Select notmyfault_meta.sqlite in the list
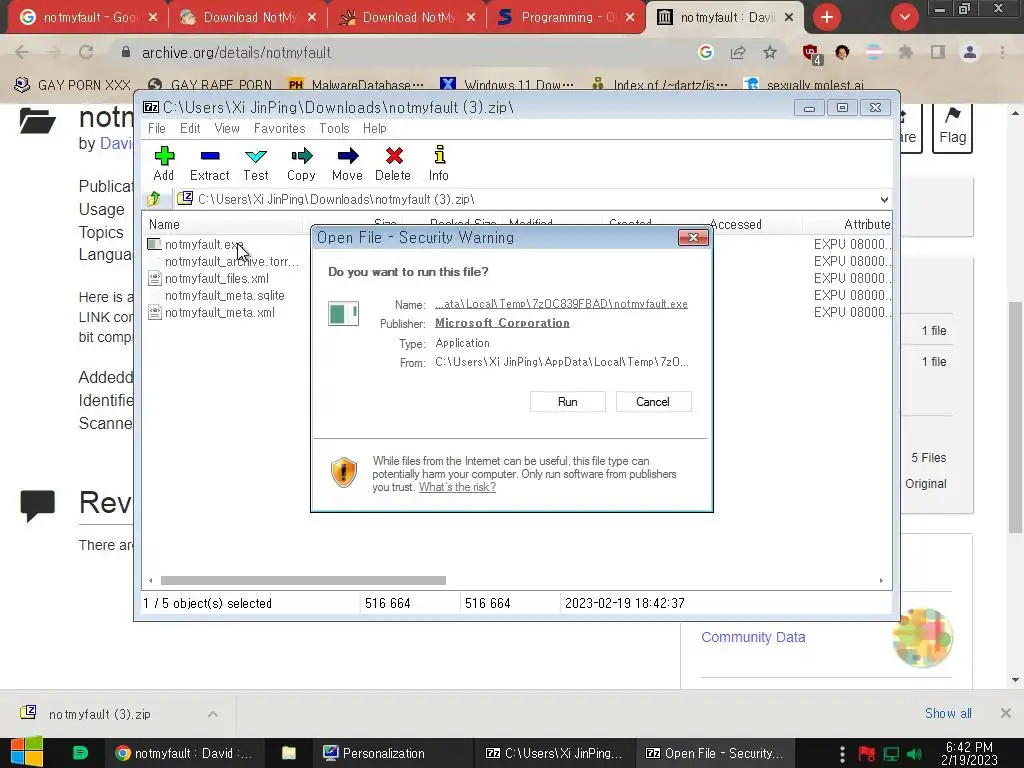 224,295
